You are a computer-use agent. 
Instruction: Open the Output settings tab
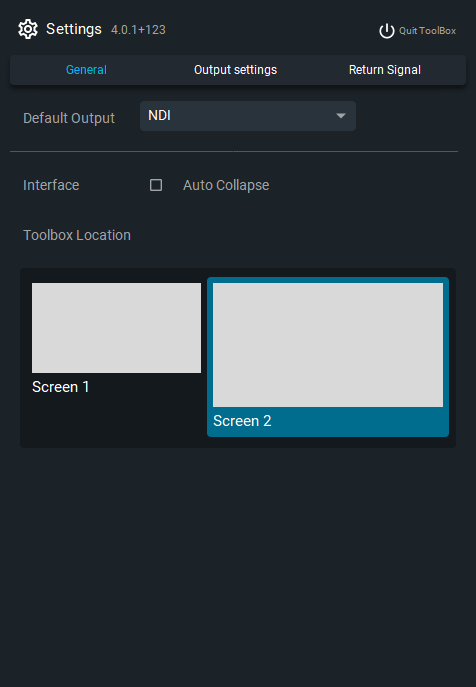[x=235, y=70]
